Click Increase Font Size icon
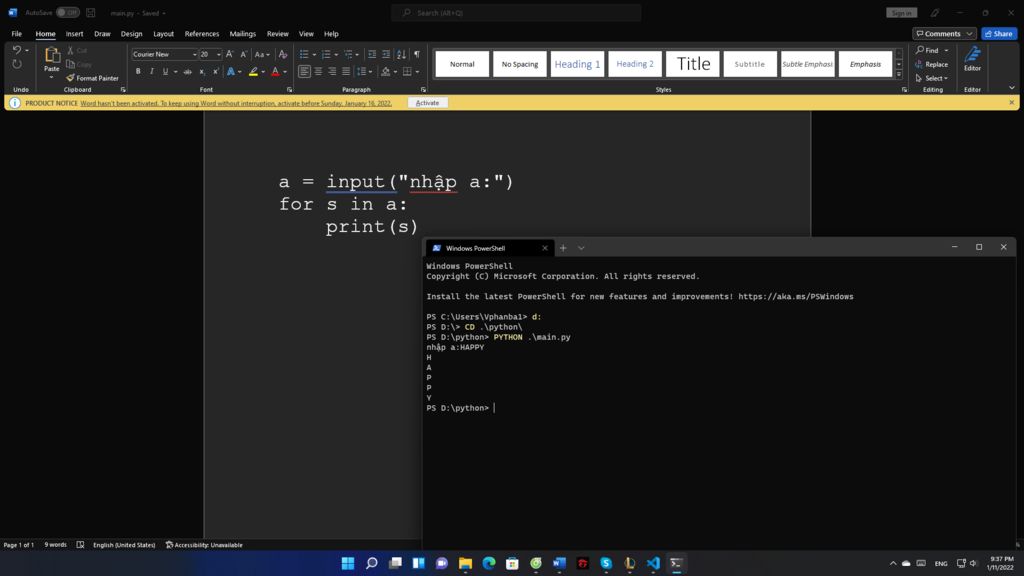The image size is (1024, 576). point(229,54)
